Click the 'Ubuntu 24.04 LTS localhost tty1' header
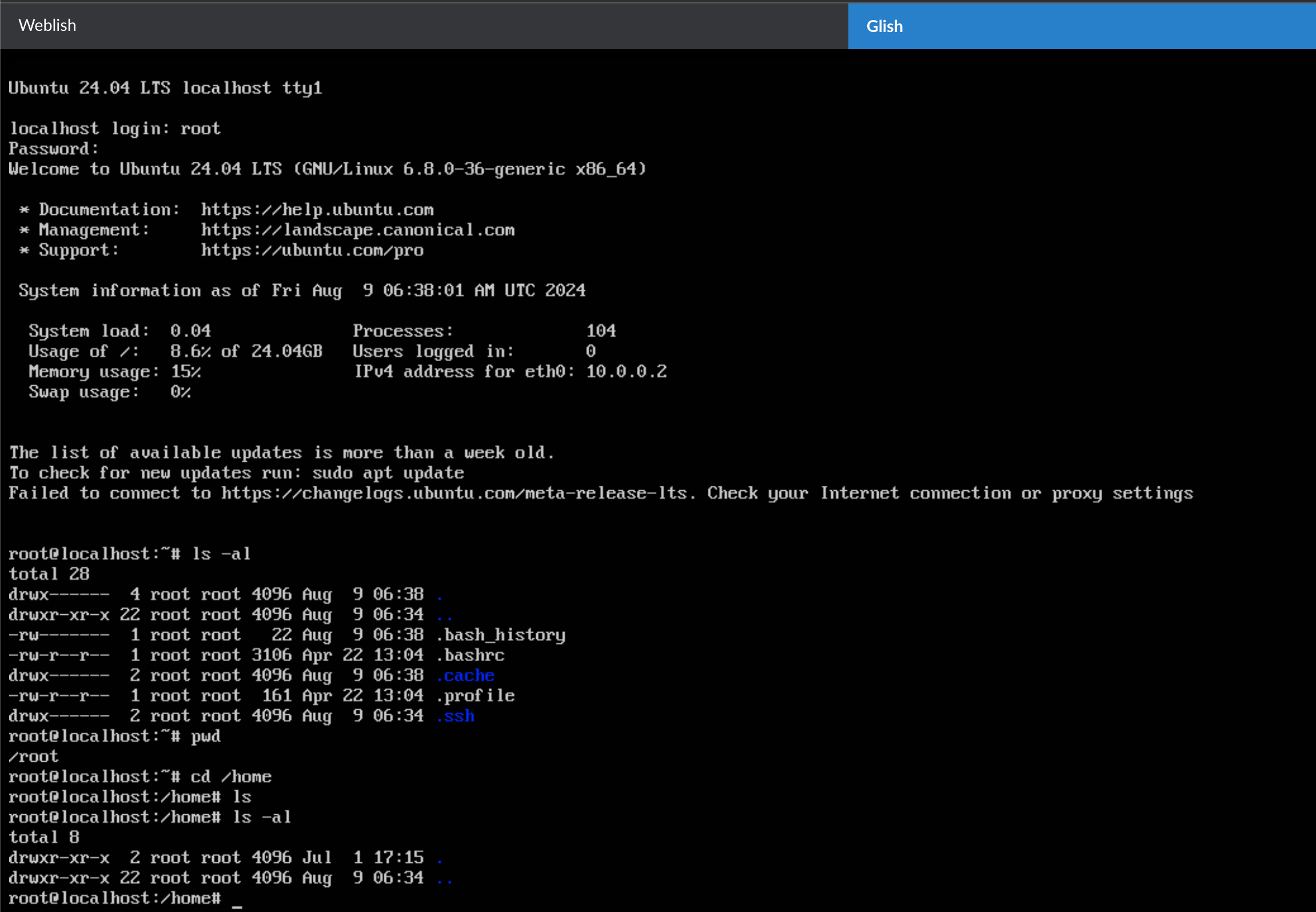The height and width of the screenshot is (912, 1316). point(165,88)
